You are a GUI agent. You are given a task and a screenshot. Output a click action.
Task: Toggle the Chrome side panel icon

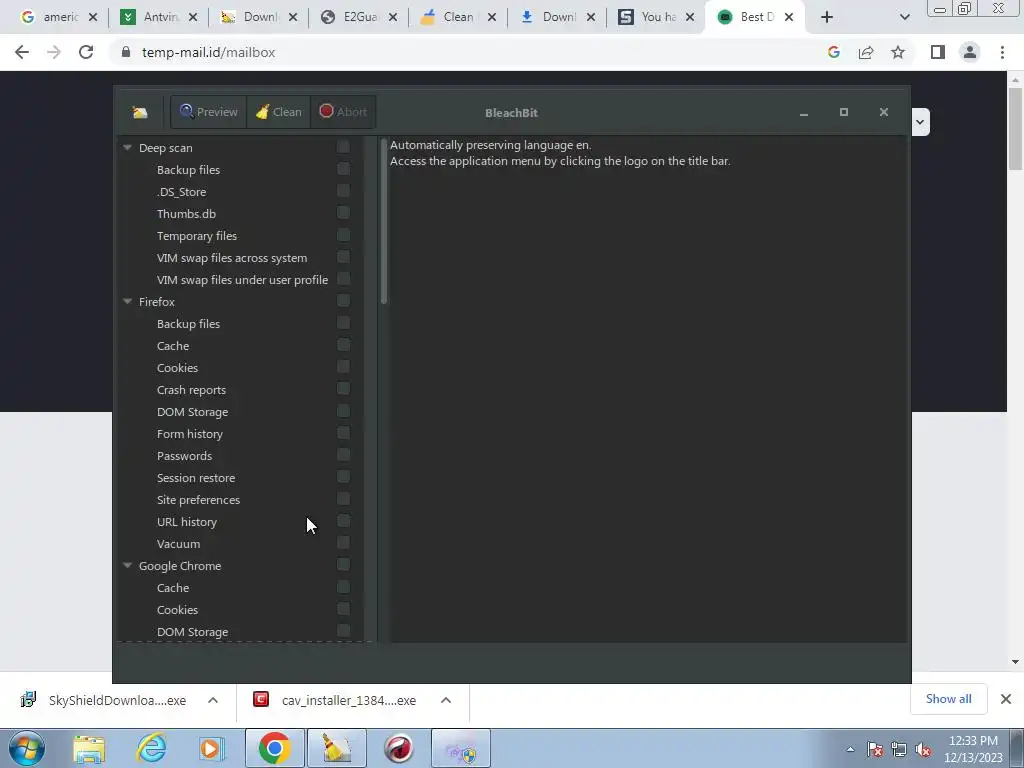(x=938, y=52)
